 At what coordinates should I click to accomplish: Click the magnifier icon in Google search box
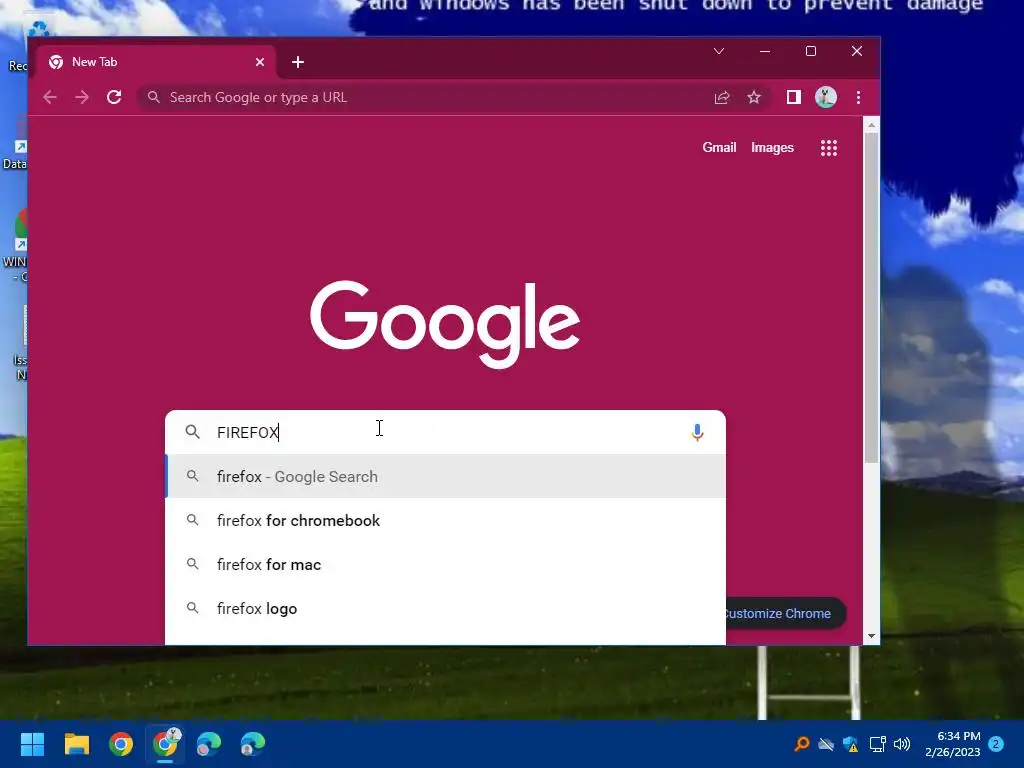coord(193,432)
